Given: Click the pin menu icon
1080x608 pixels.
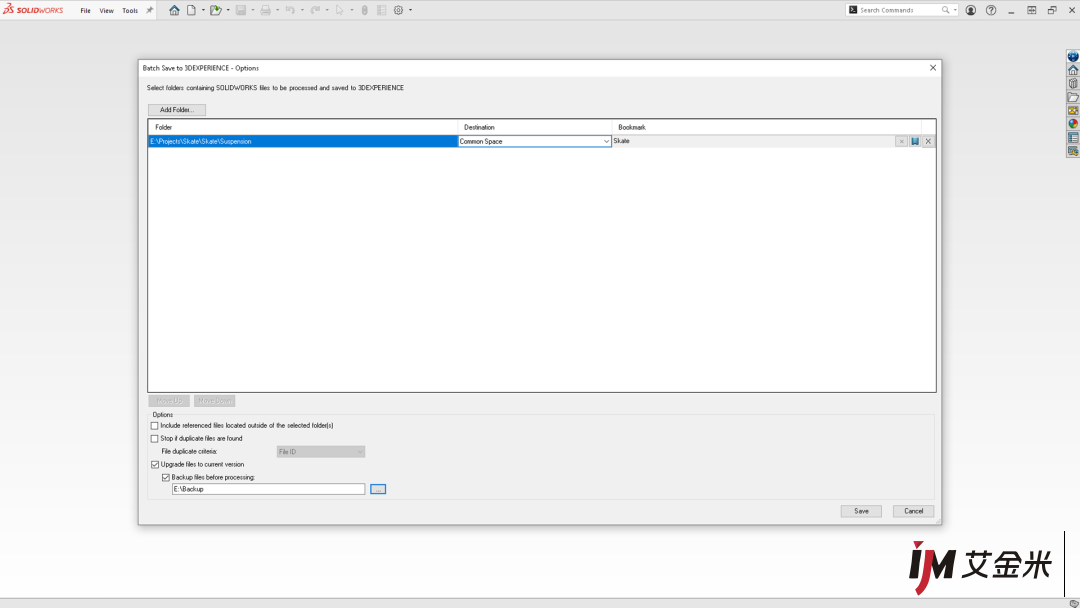Looking at the screenshot, I should pyautogui.click(x=149, y=10).
